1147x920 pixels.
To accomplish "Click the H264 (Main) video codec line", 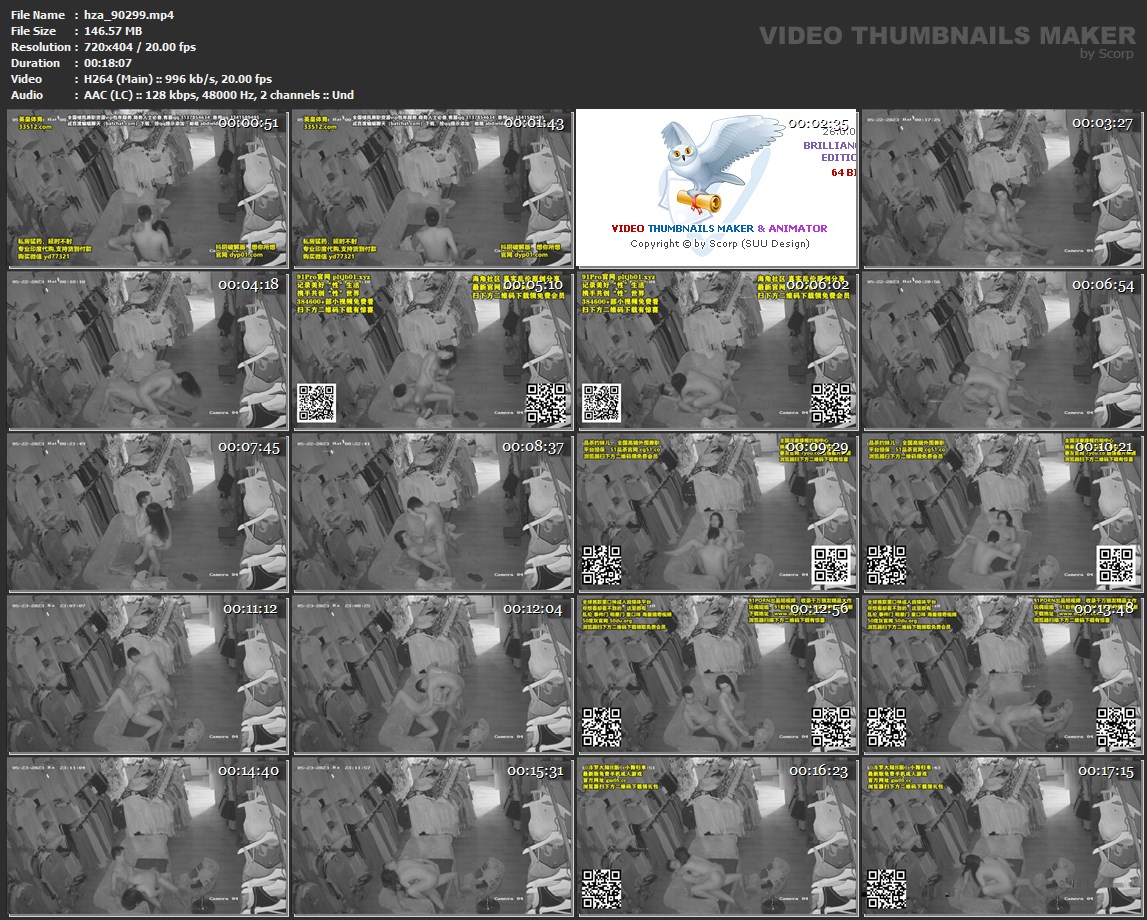I will [178, 79].
